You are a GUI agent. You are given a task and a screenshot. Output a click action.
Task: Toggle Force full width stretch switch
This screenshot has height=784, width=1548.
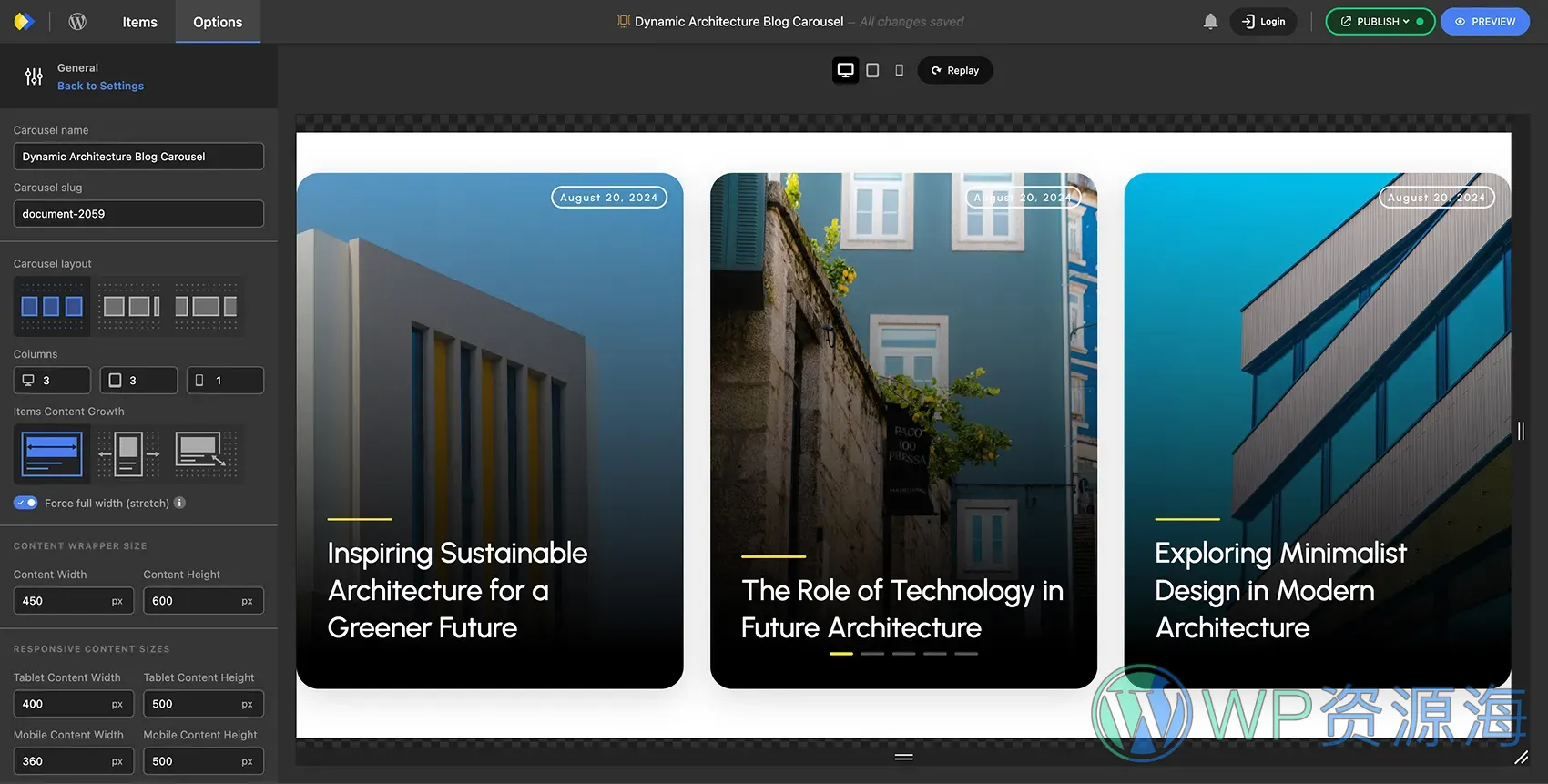(x=25, y=503)
